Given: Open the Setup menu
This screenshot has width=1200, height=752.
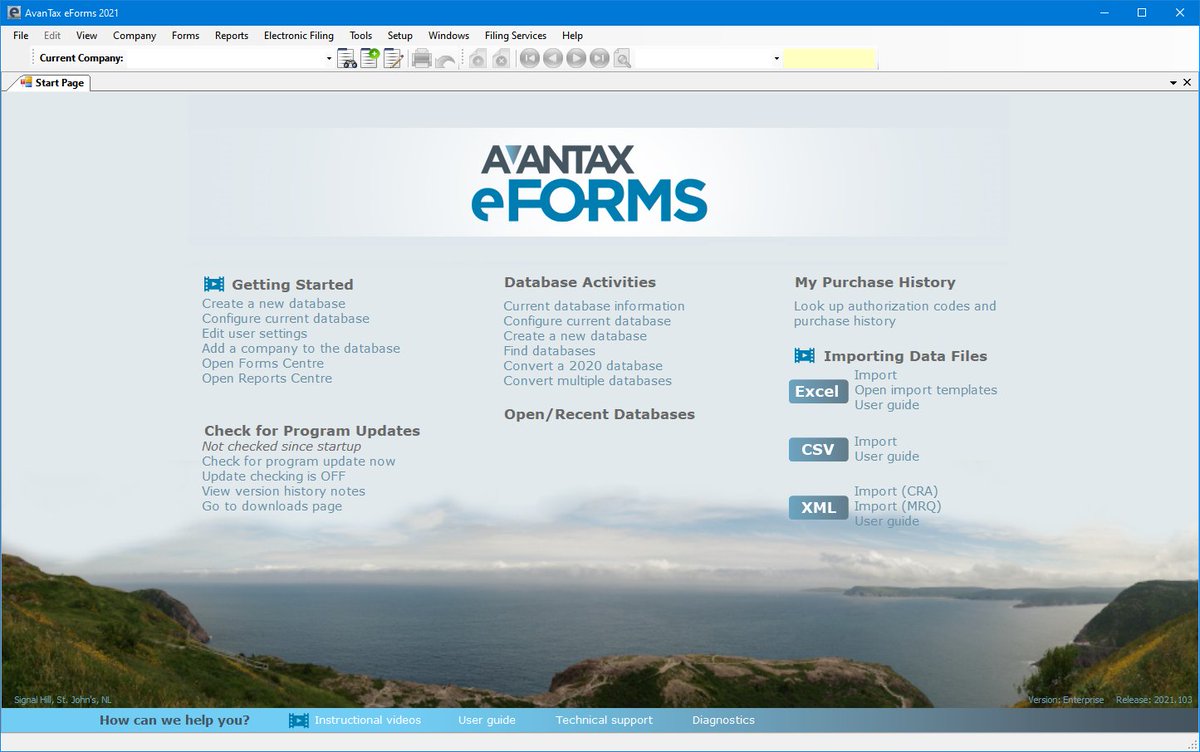Looking at the screenshot, I should click(x=400, y=35).
